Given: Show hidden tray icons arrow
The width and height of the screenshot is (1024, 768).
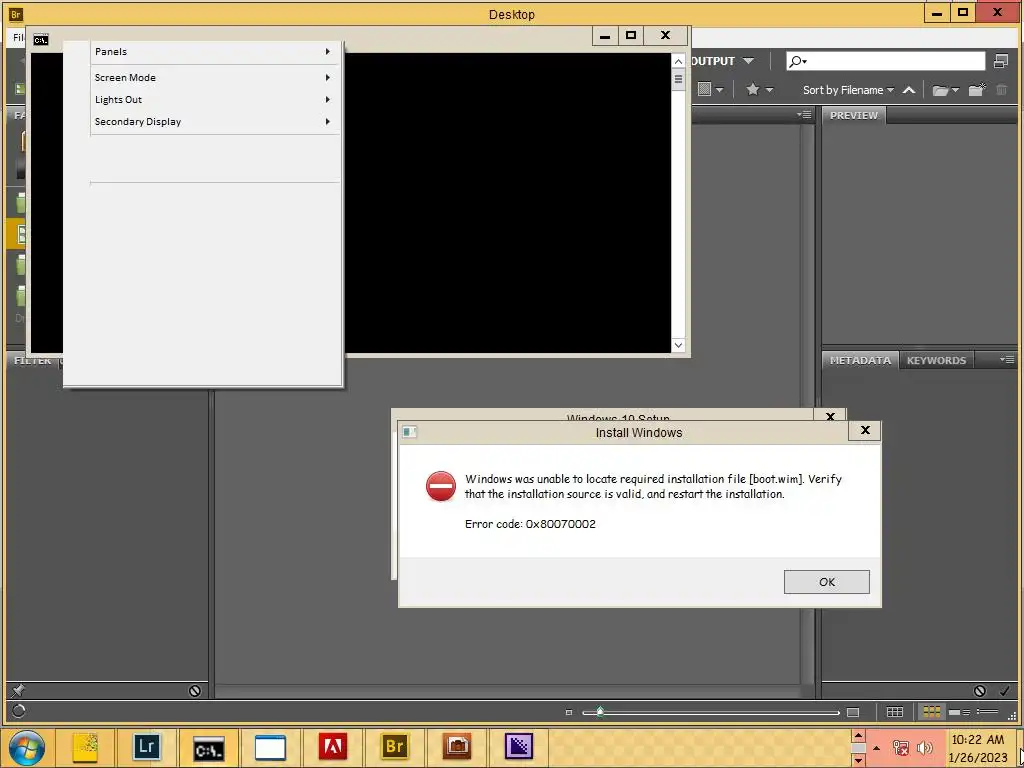Looking at the screenshot, I should 876,748.
